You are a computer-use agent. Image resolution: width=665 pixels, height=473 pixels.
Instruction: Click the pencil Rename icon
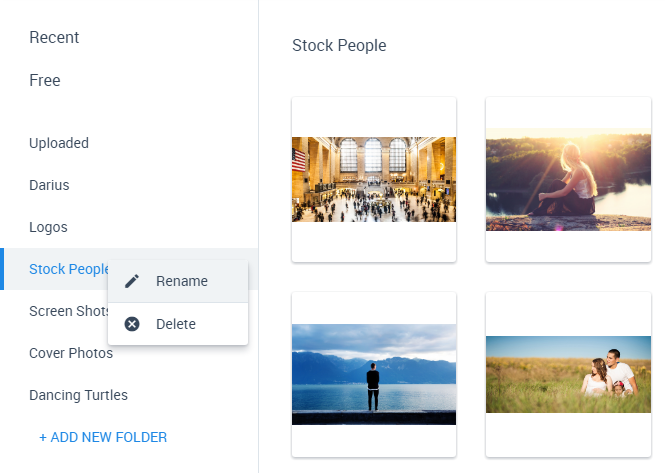tap(132, 281)
